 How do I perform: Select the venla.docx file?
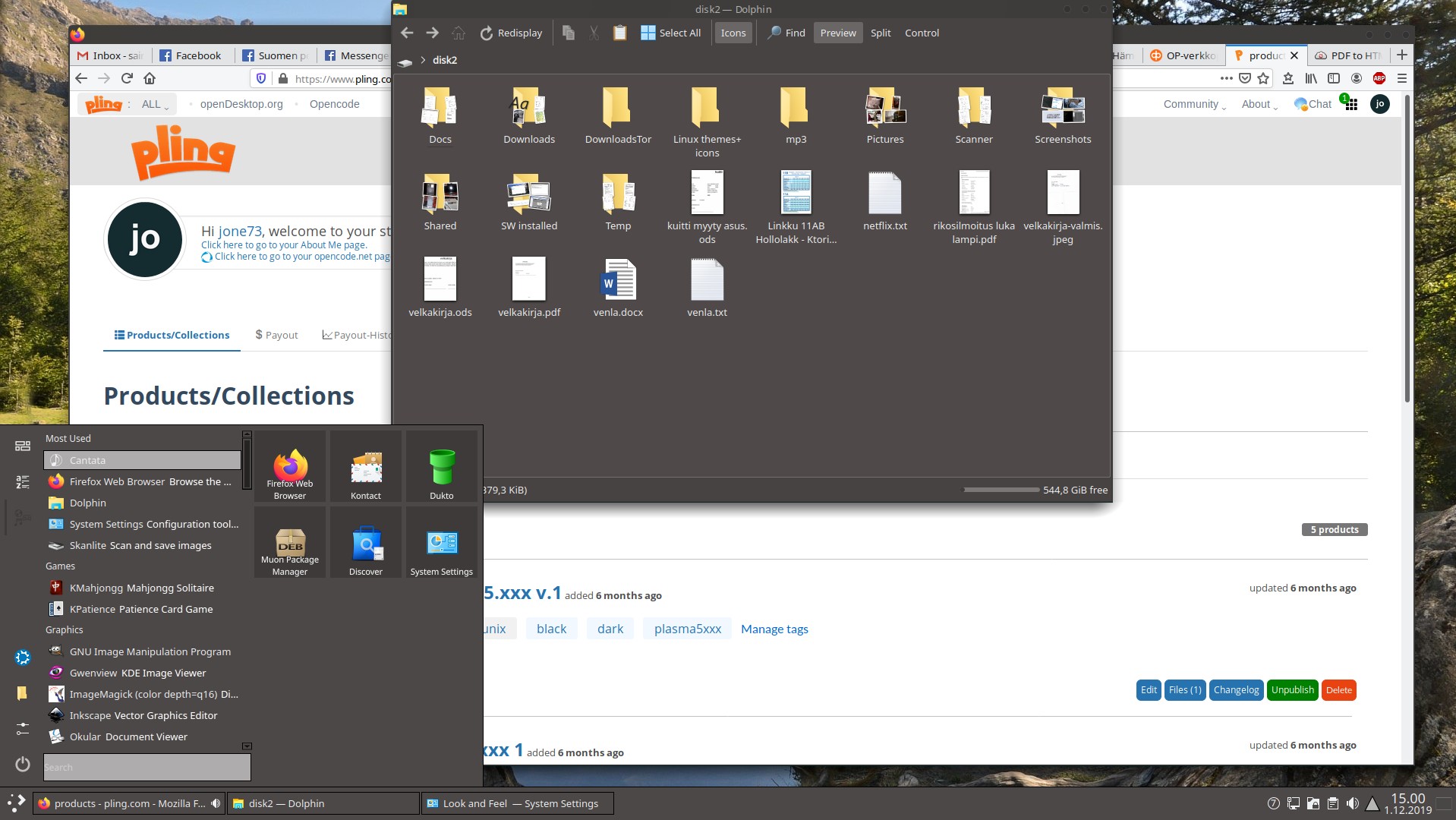[x=618, y=289]
